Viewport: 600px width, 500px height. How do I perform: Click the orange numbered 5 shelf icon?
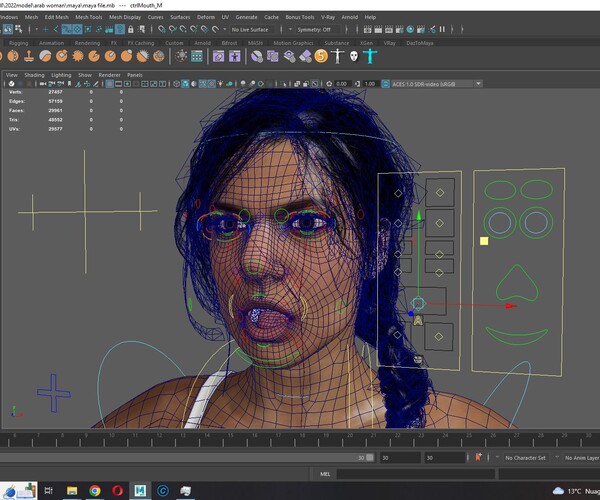tap(321, 56)
